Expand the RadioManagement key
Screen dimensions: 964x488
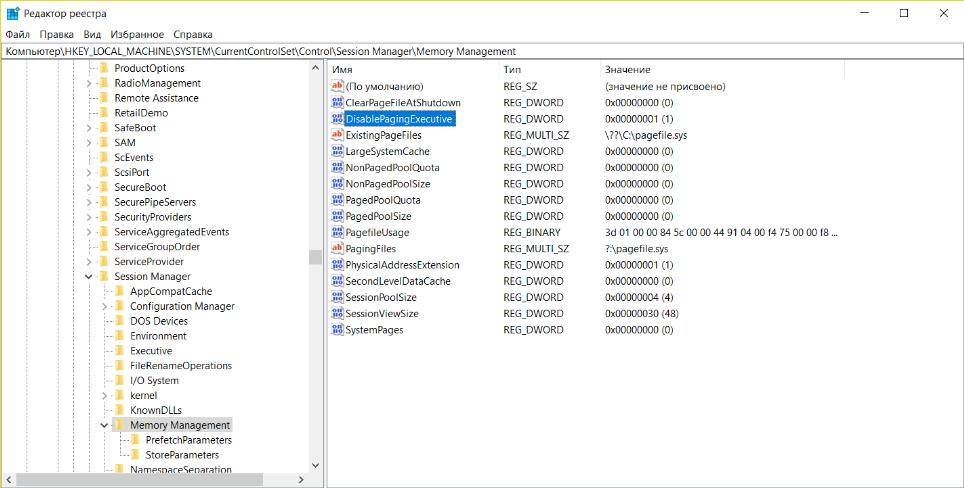click(x=89, y=84)
